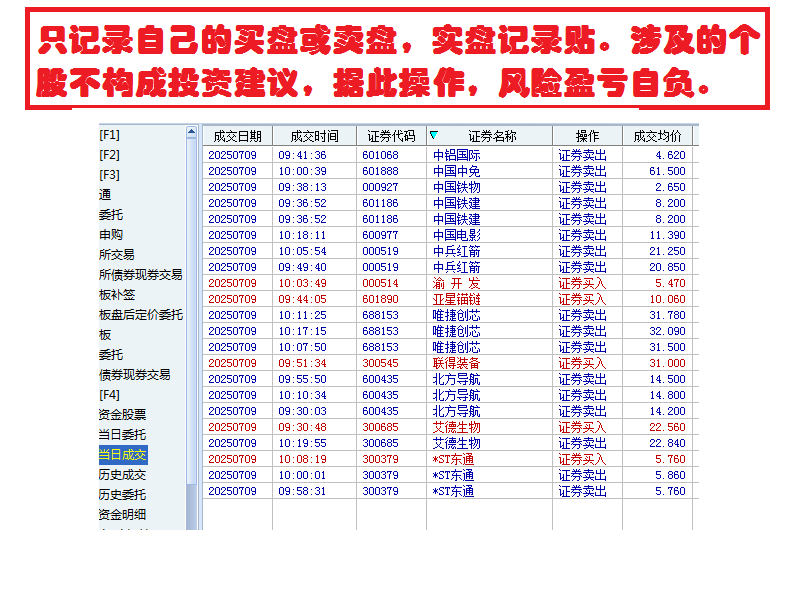Click price cell 4.620
The image size is (797, 598).
click(670, 155)
